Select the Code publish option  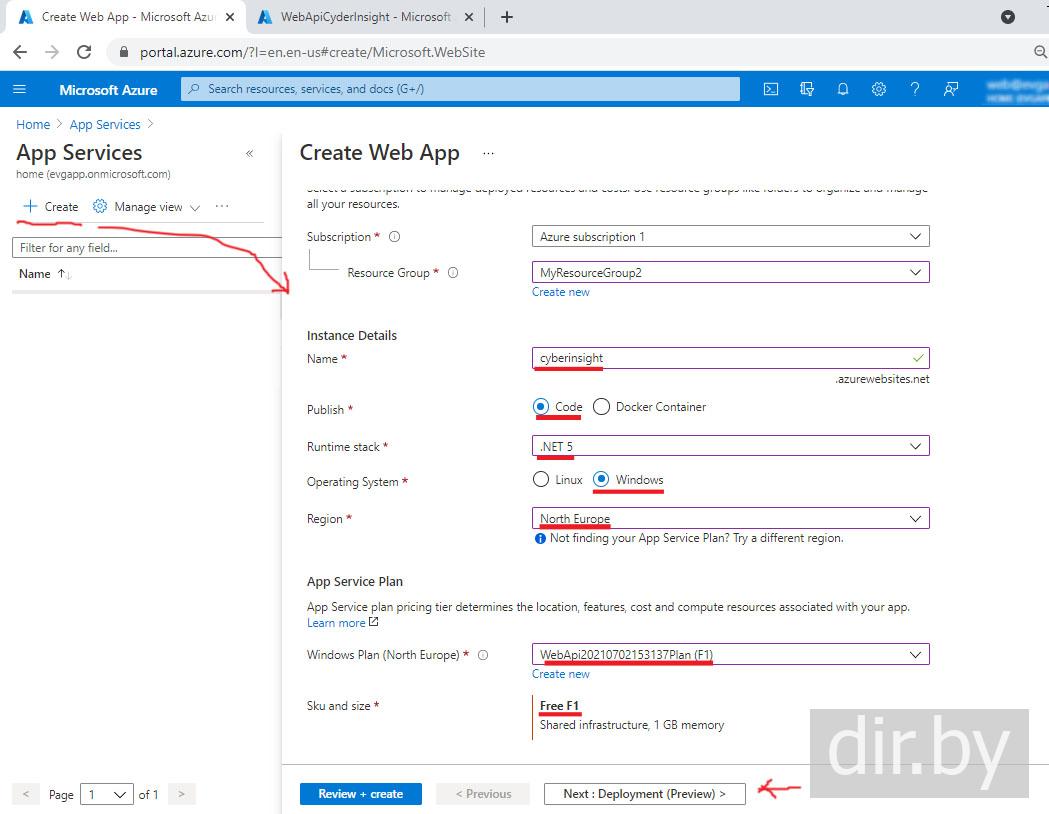coord(542,407)
